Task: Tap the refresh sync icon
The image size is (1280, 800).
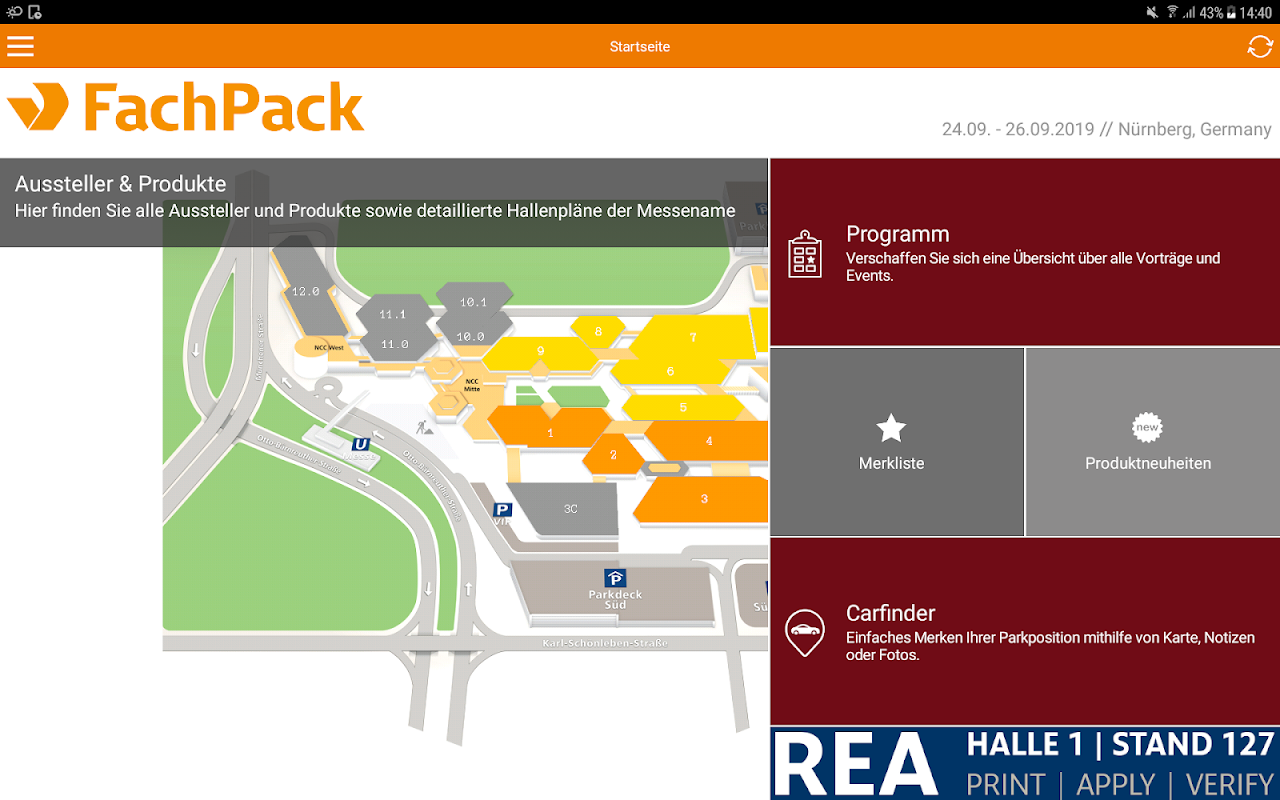Action: tap(1260, 46)
